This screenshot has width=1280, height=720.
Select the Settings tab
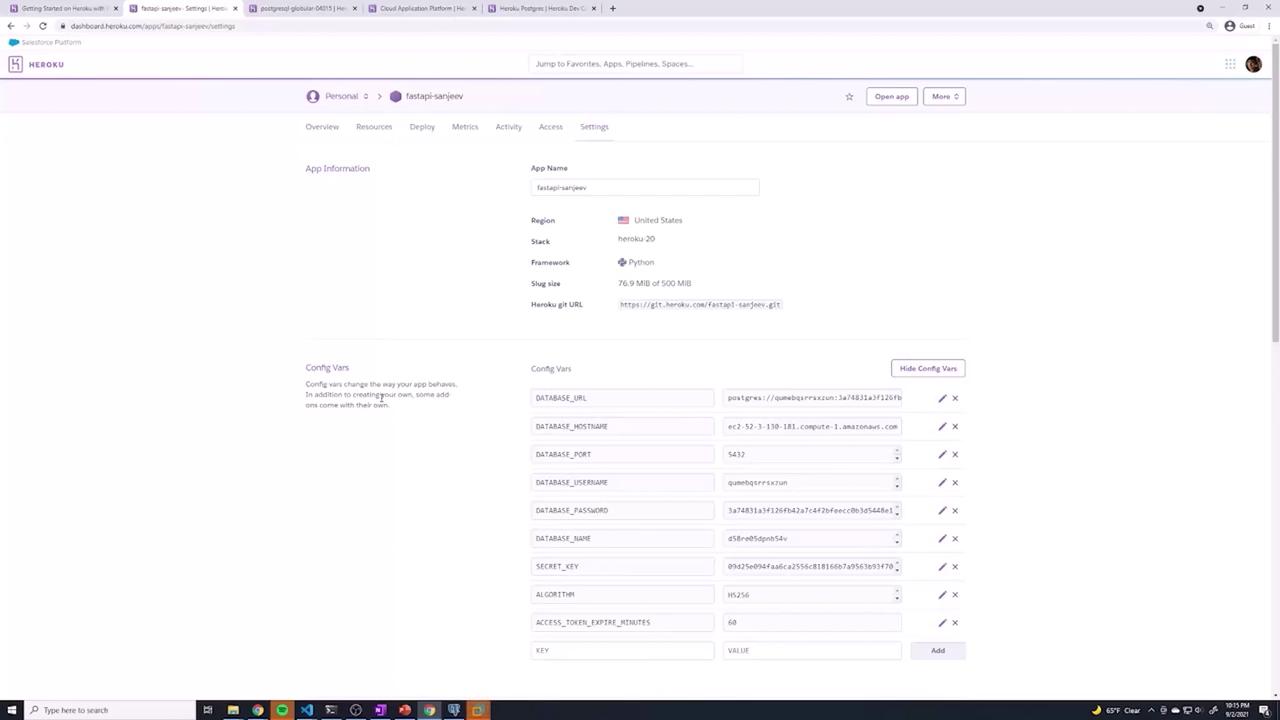tap(594, 127)
